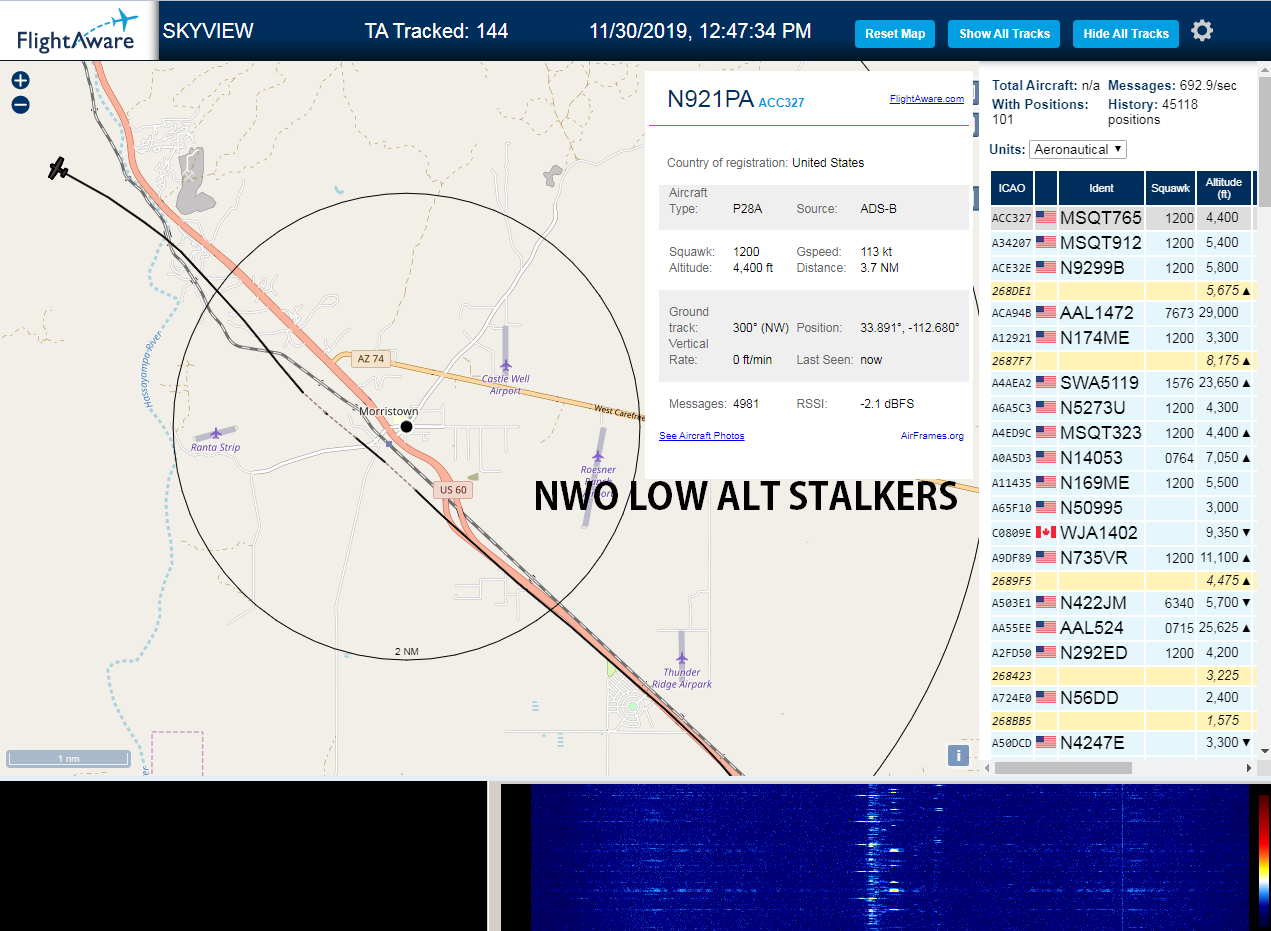Open the AirFrames.org link
The image size is (1271, 931).
click(932, 436)
